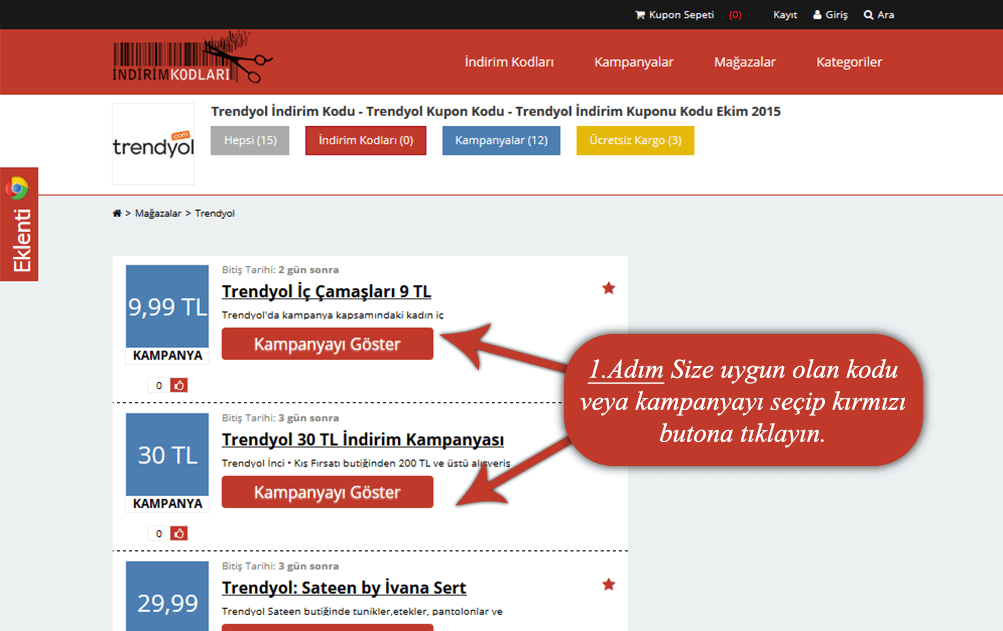
Task: Open the Kupon Sepeti cart link
Action: coord(674,15)
